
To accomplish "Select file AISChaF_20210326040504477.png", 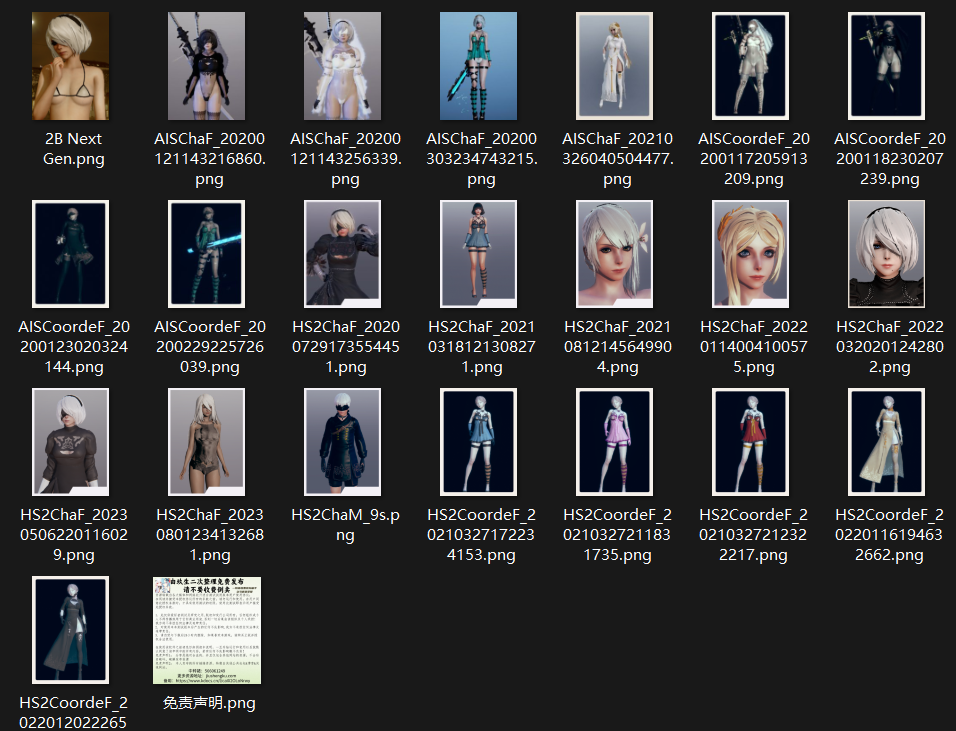I will coord(615,66).
